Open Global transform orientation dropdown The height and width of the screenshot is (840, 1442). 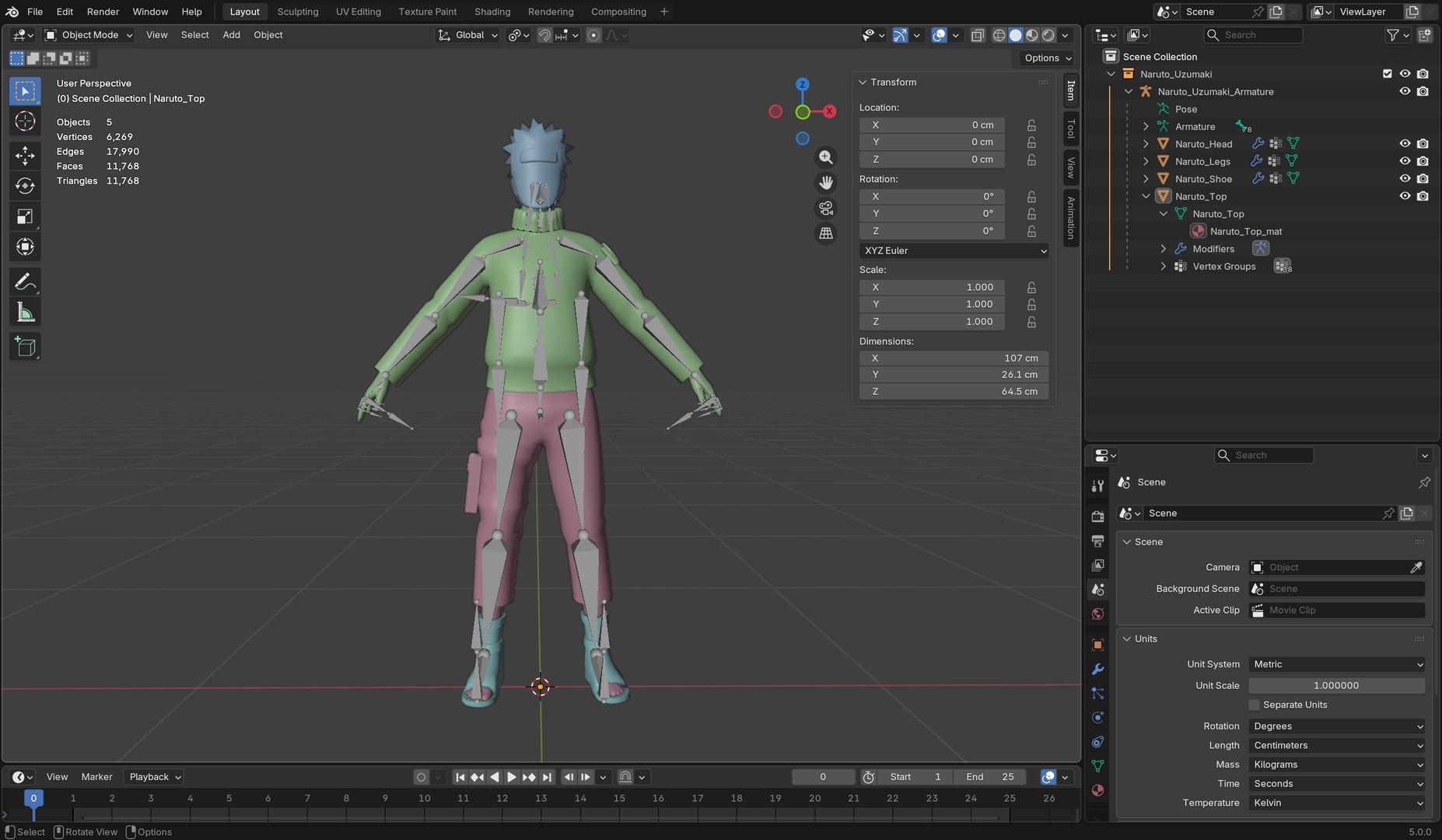click(467, 35)
